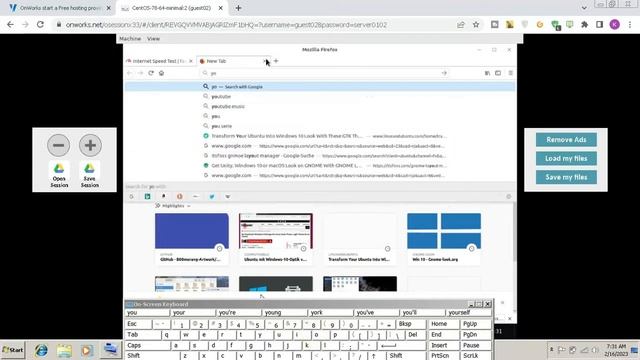640x360 pixels.
Task: Switch to Internet Speed Test Firefox tab
Action: (159, 61)
